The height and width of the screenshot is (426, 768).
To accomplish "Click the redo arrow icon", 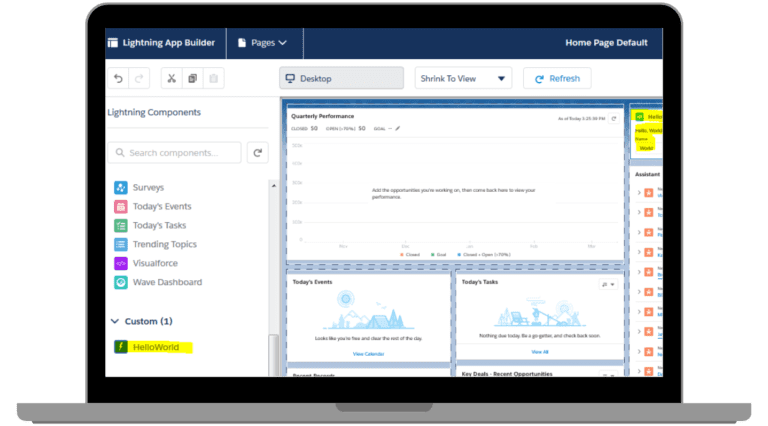I will pyautogui.click(x=139, y=78).
